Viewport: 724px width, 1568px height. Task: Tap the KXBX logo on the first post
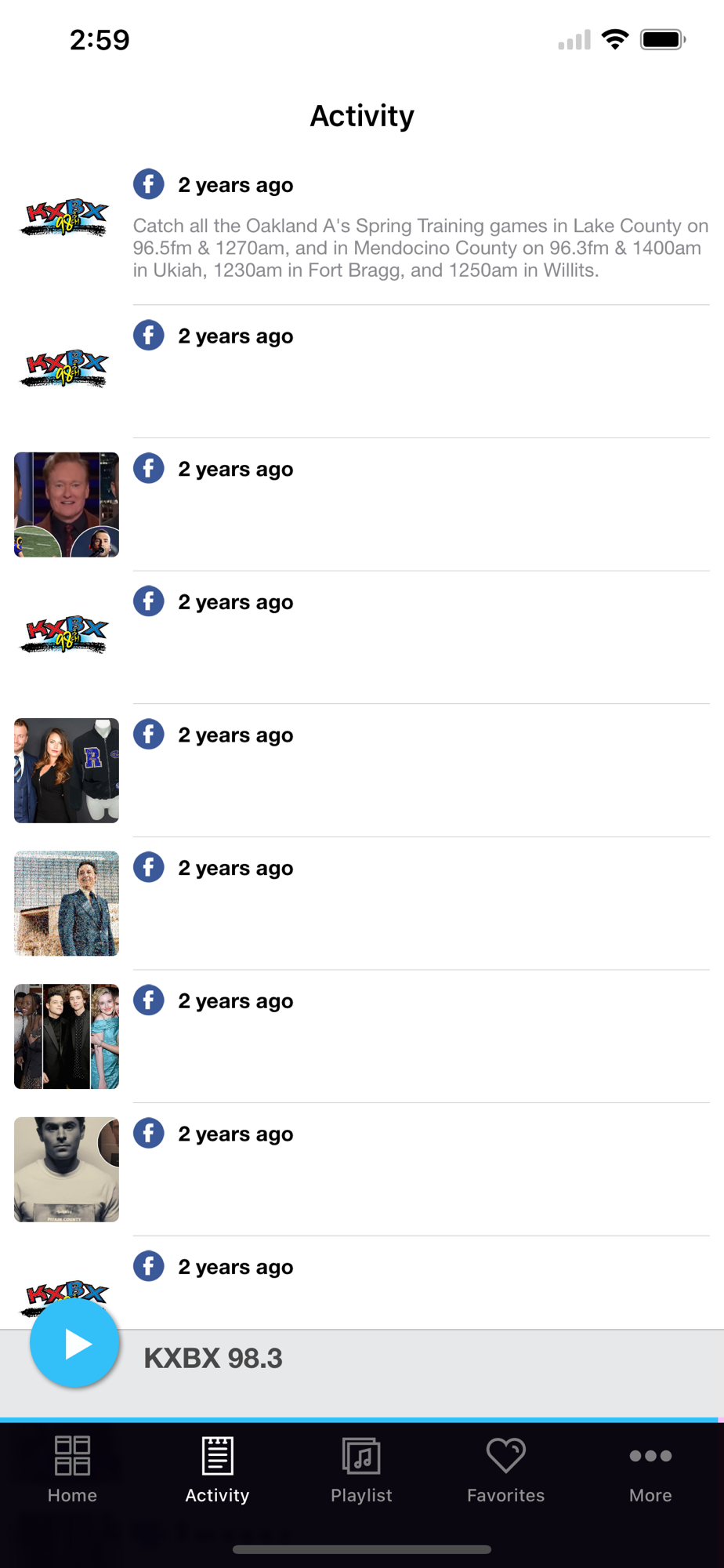click(x=64, y=218)
